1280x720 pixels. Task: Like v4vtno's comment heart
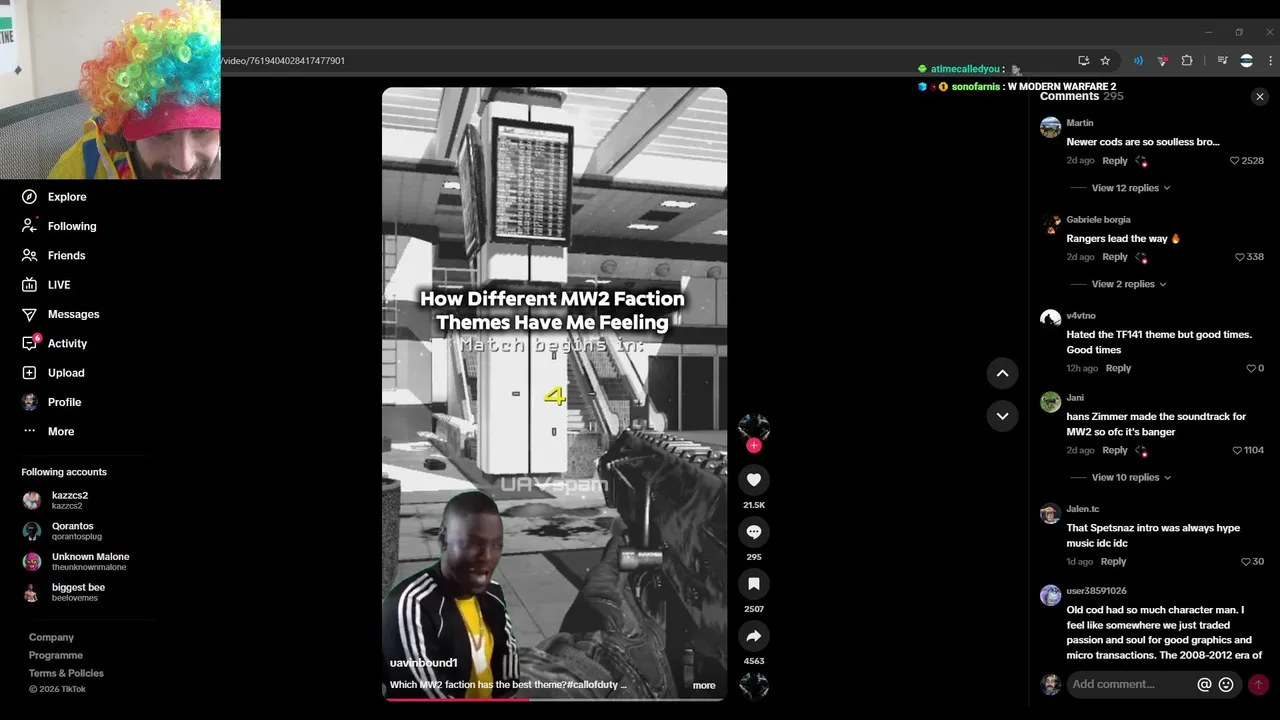click(1251, 368)
